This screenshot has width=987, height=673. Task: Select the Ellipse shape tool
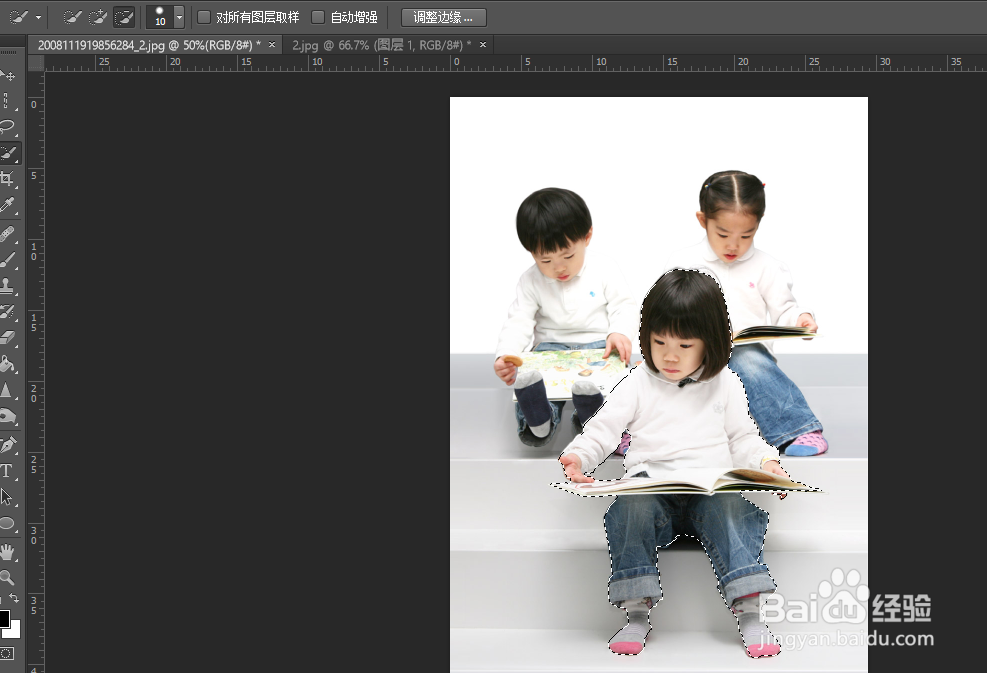[8, 523]
